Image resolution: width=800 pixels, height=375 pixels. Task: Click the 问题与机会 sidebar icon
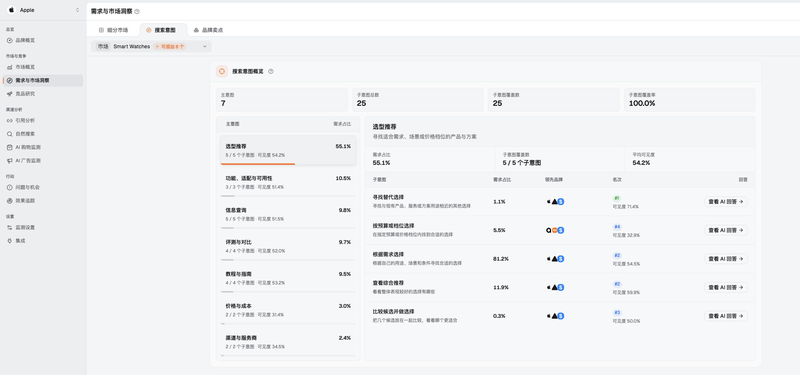click(x=10, y=187)
